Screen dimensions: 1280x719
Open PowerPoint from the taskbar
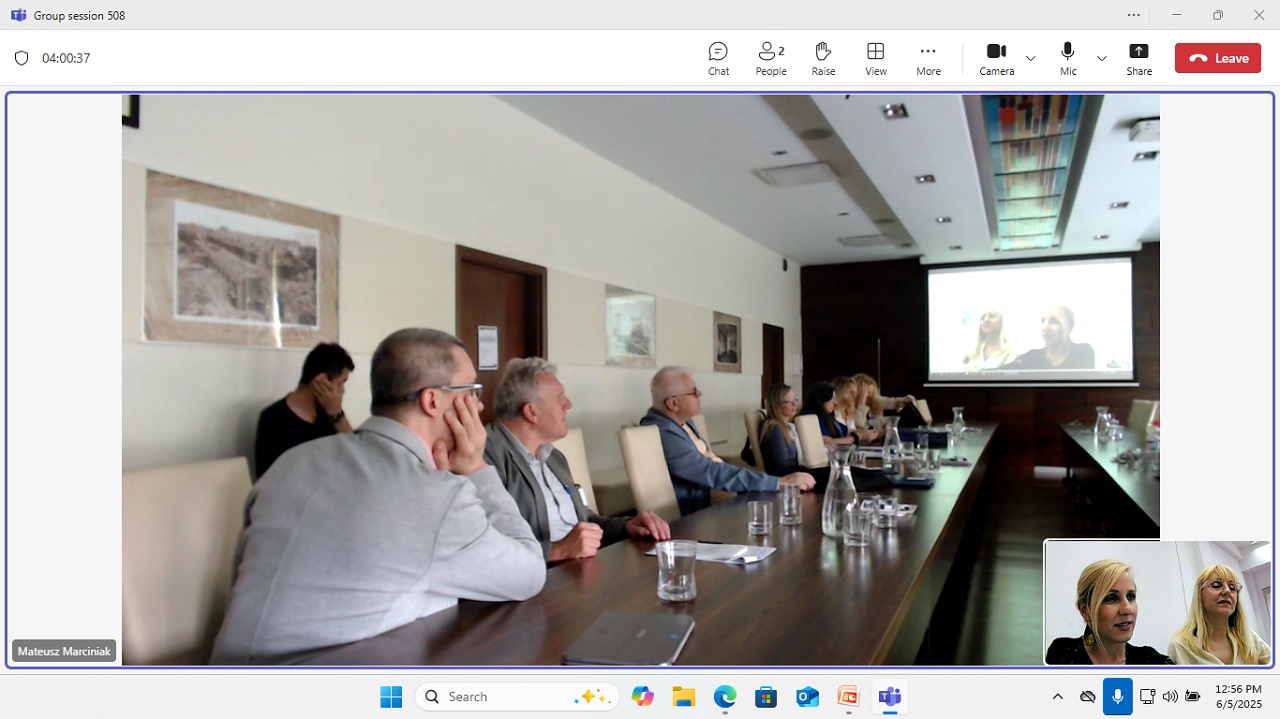(848, 697)
